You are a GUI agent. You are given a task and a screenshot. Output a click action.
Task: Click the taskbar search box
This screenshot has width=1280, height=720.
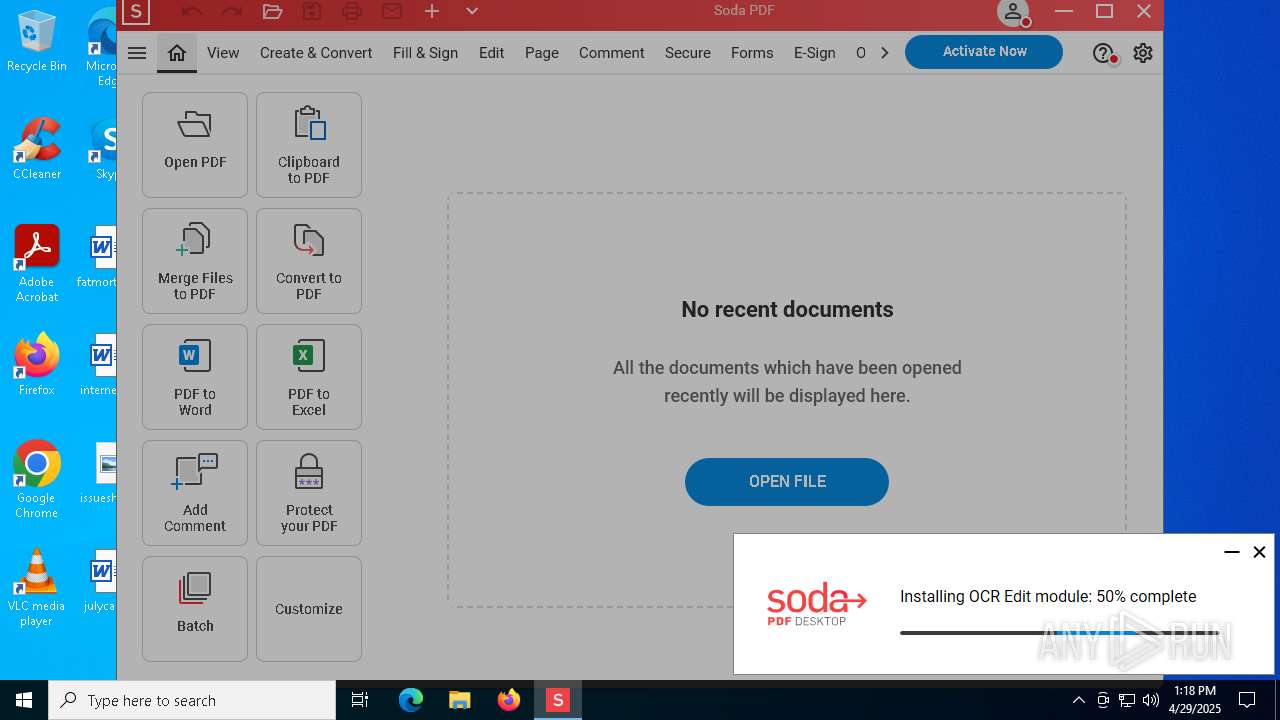tap(192, 700)
